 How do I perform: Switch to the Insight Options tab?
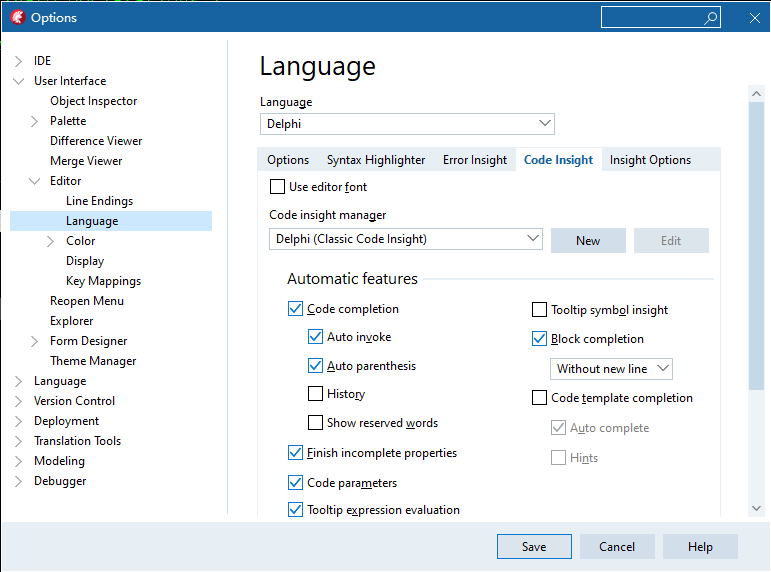click(x=650, y=160)
